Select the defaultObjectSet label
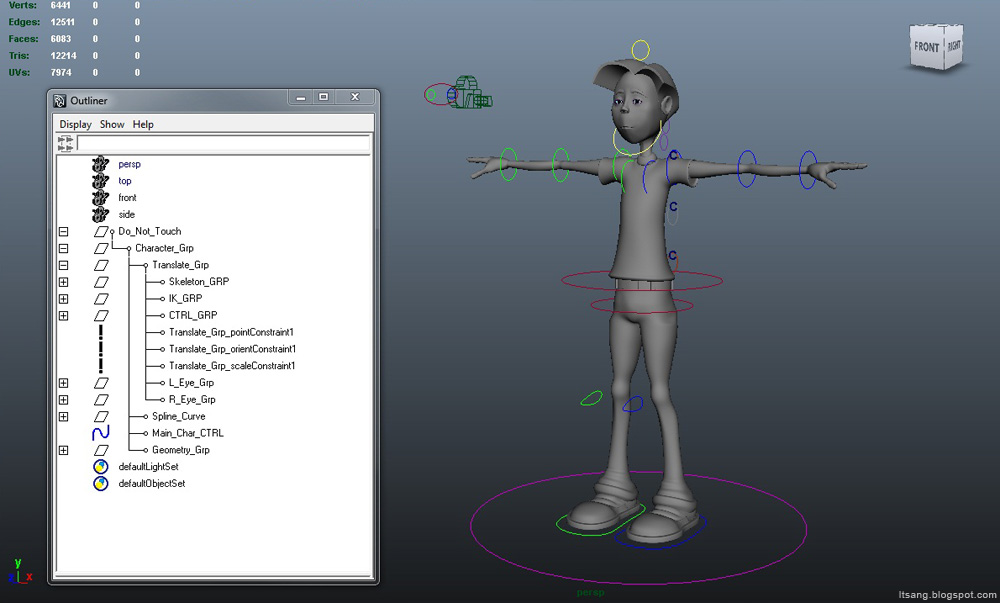Image resolution: width=1000 pixels, height=603 pixels. click(x=152, y=484)
